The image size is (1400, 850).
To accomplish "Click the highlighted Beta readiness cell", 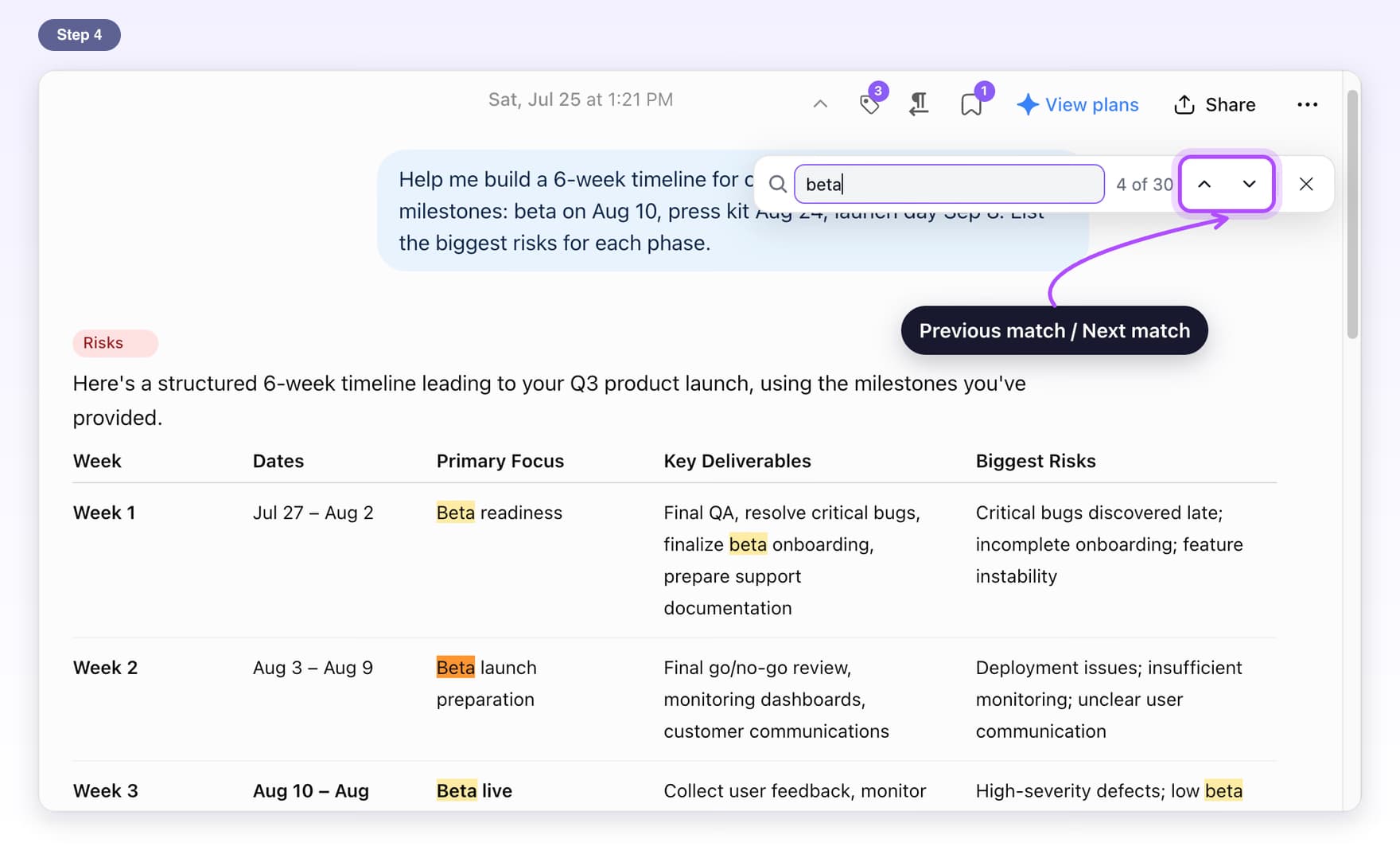I will [500, 513].
